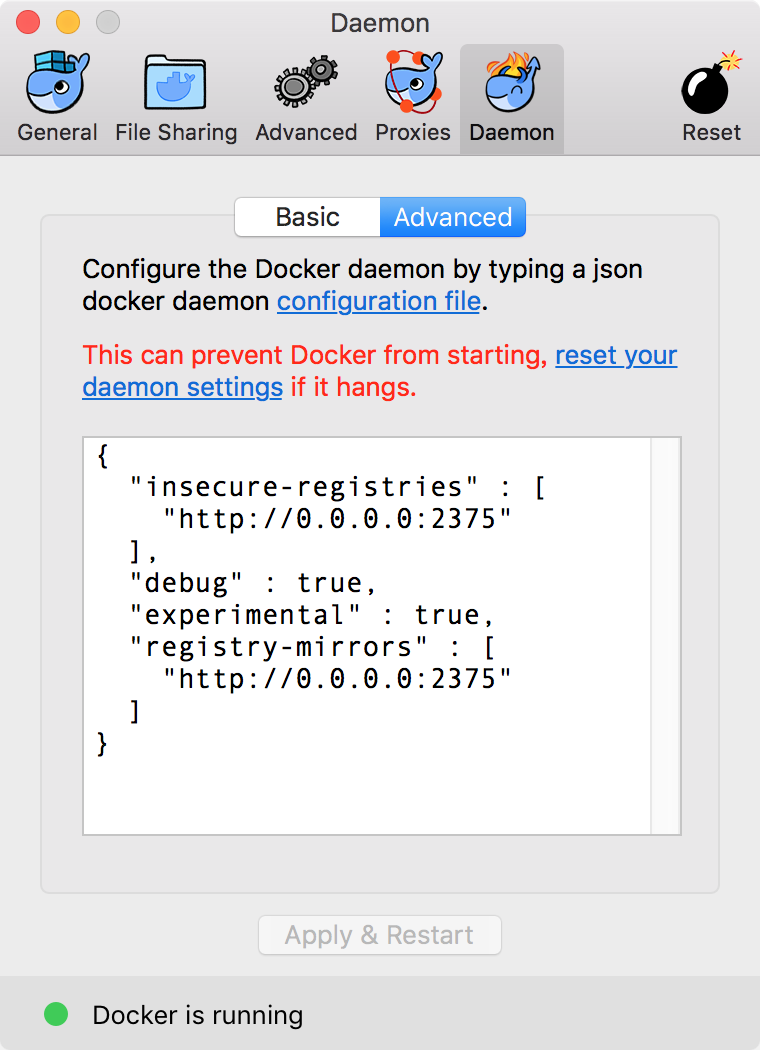Click the URL under registry-mirrors
The width and height of the screenshot is (760, 1050).
pos(337,679)
